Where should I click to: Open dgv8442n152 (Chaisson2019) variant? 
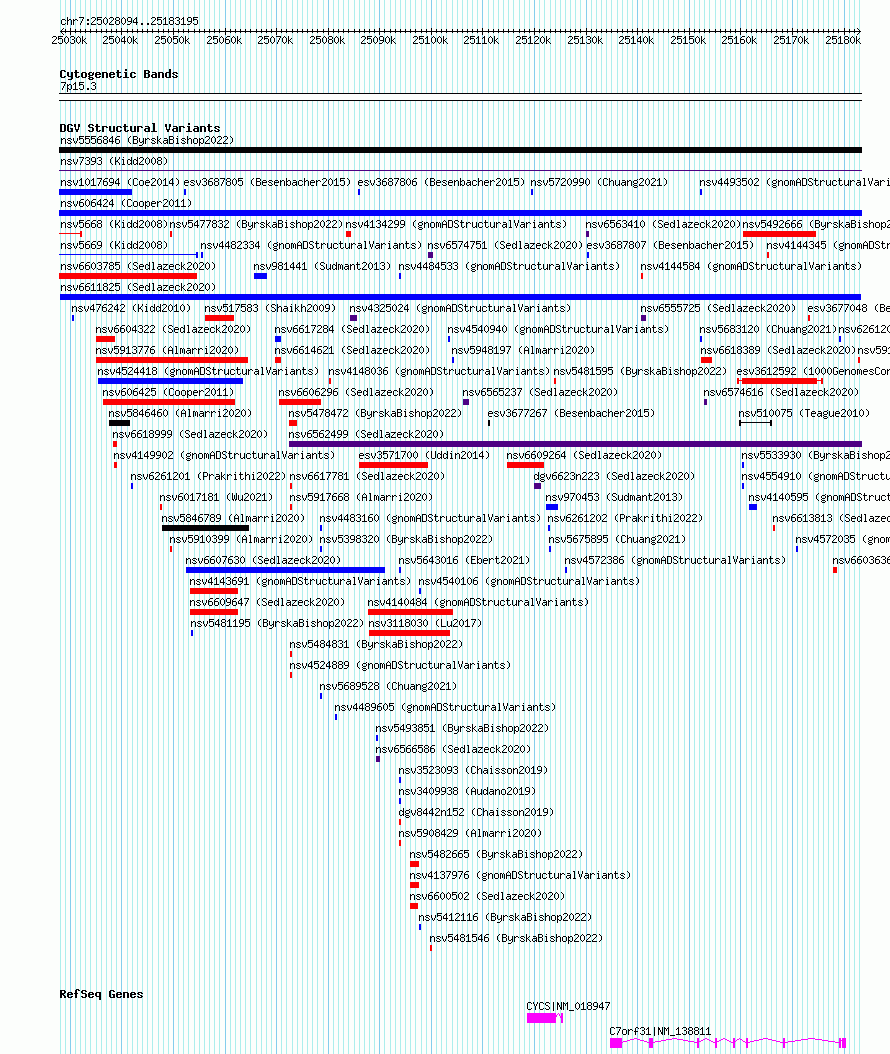(476, 812)
